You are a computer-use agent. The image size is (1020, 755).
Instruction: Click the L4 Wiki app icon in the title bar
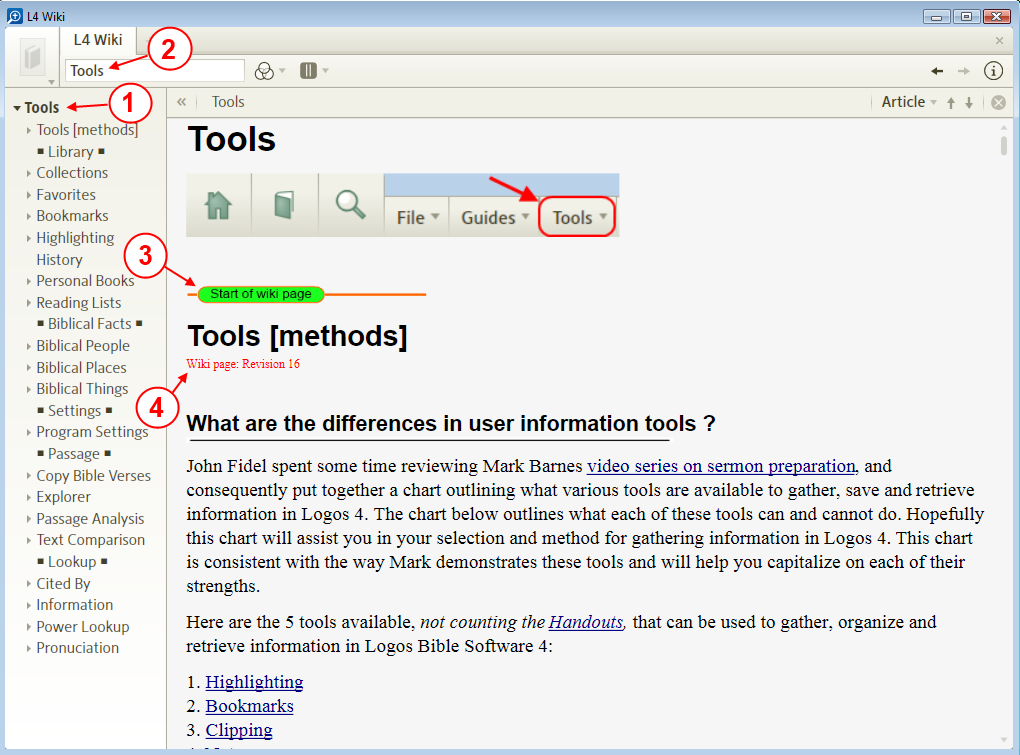pyautogui.click(x=14, y=16)
